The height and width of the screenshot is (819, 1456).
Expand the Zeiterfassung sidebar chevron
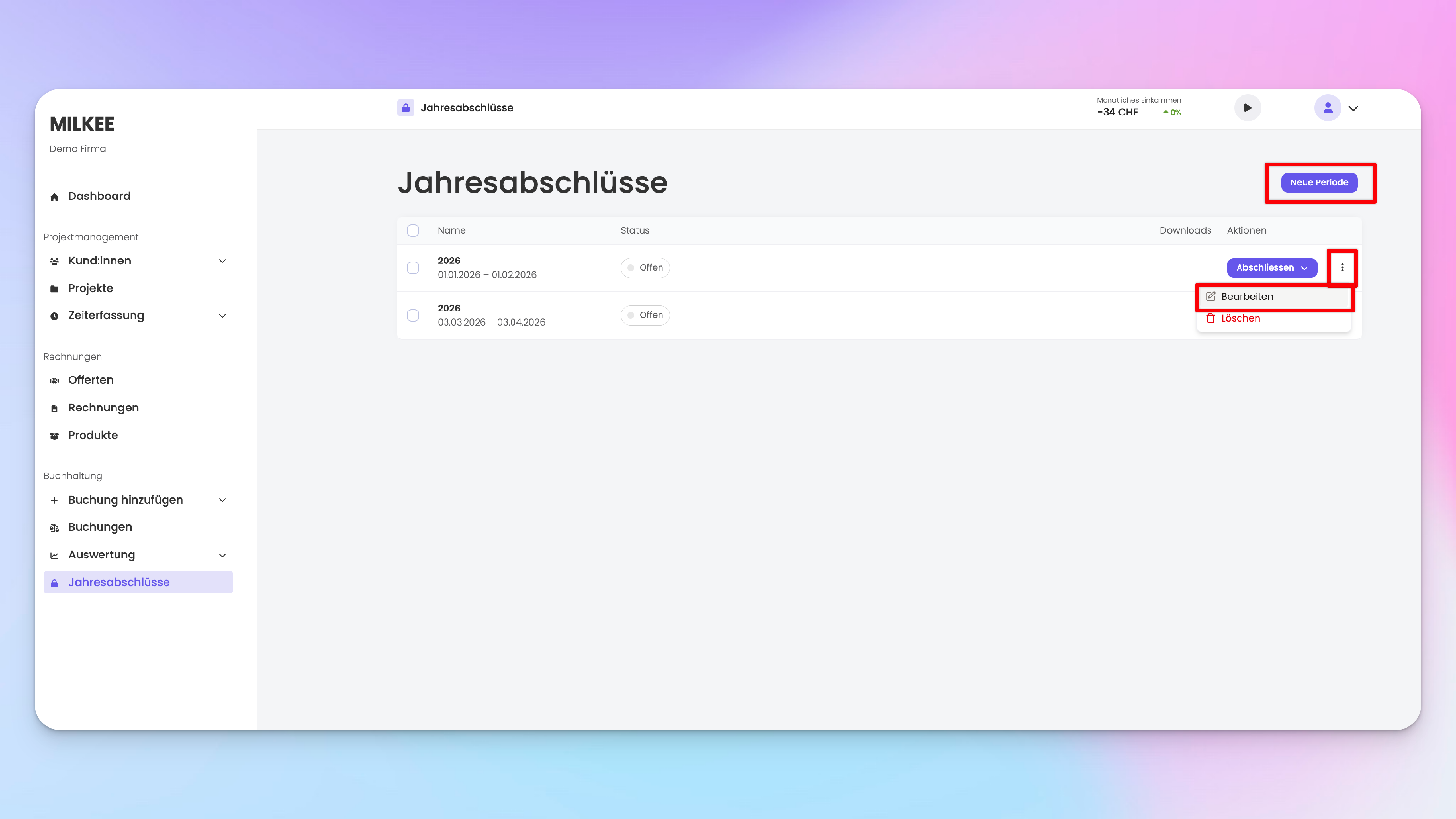tap(222, 316)
